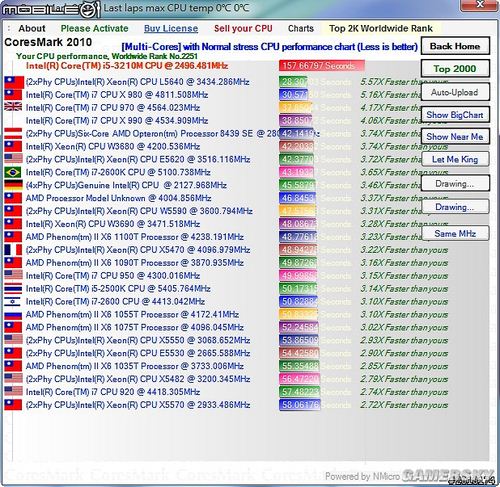
Task: Open the Charts menu
Action: (301, 29)
